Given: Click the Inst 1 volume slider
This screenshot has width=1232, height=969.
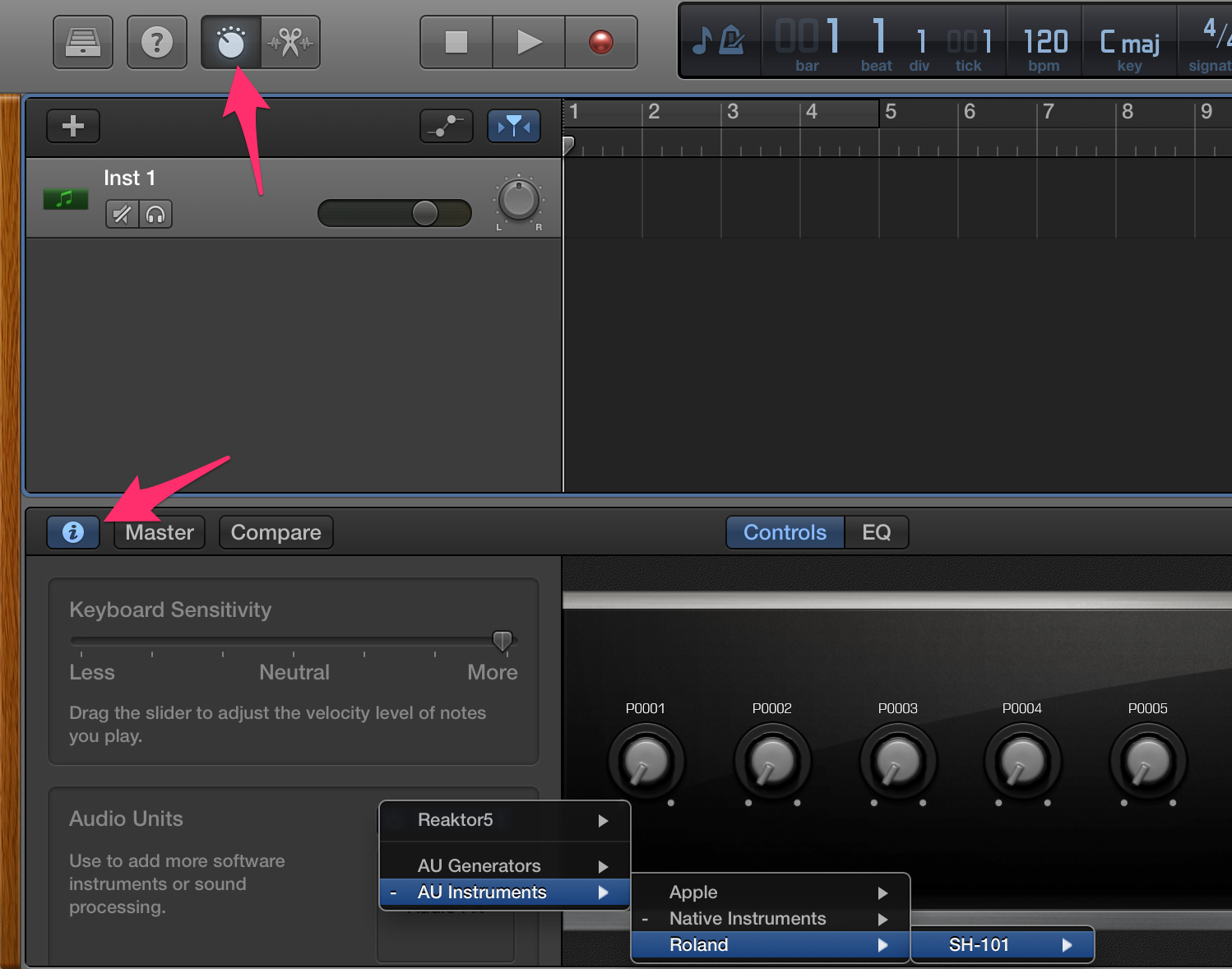Looking at the screenshot, I should (395, 213).
